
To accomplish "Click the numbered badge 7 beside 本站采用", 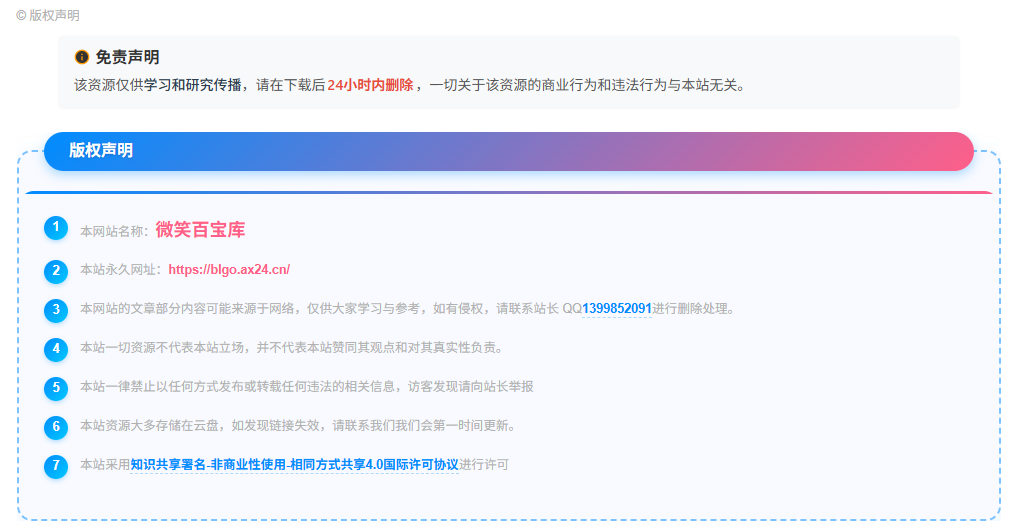I will (x=56, y=466).
